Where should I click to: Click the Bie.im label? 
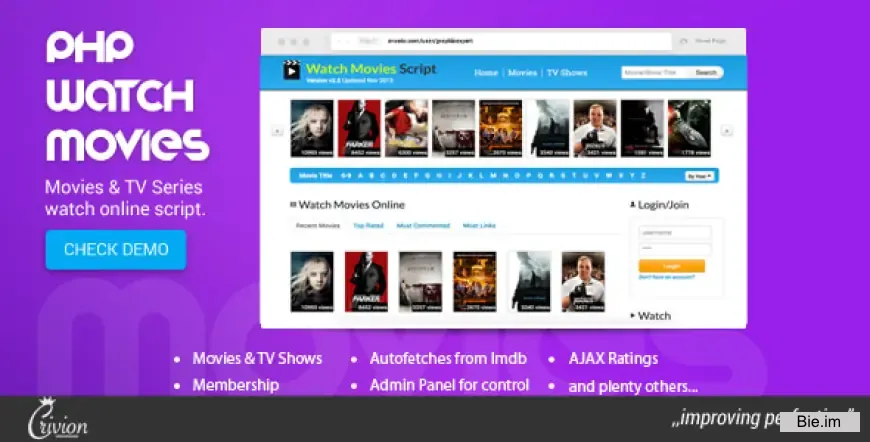pos(818,422)
